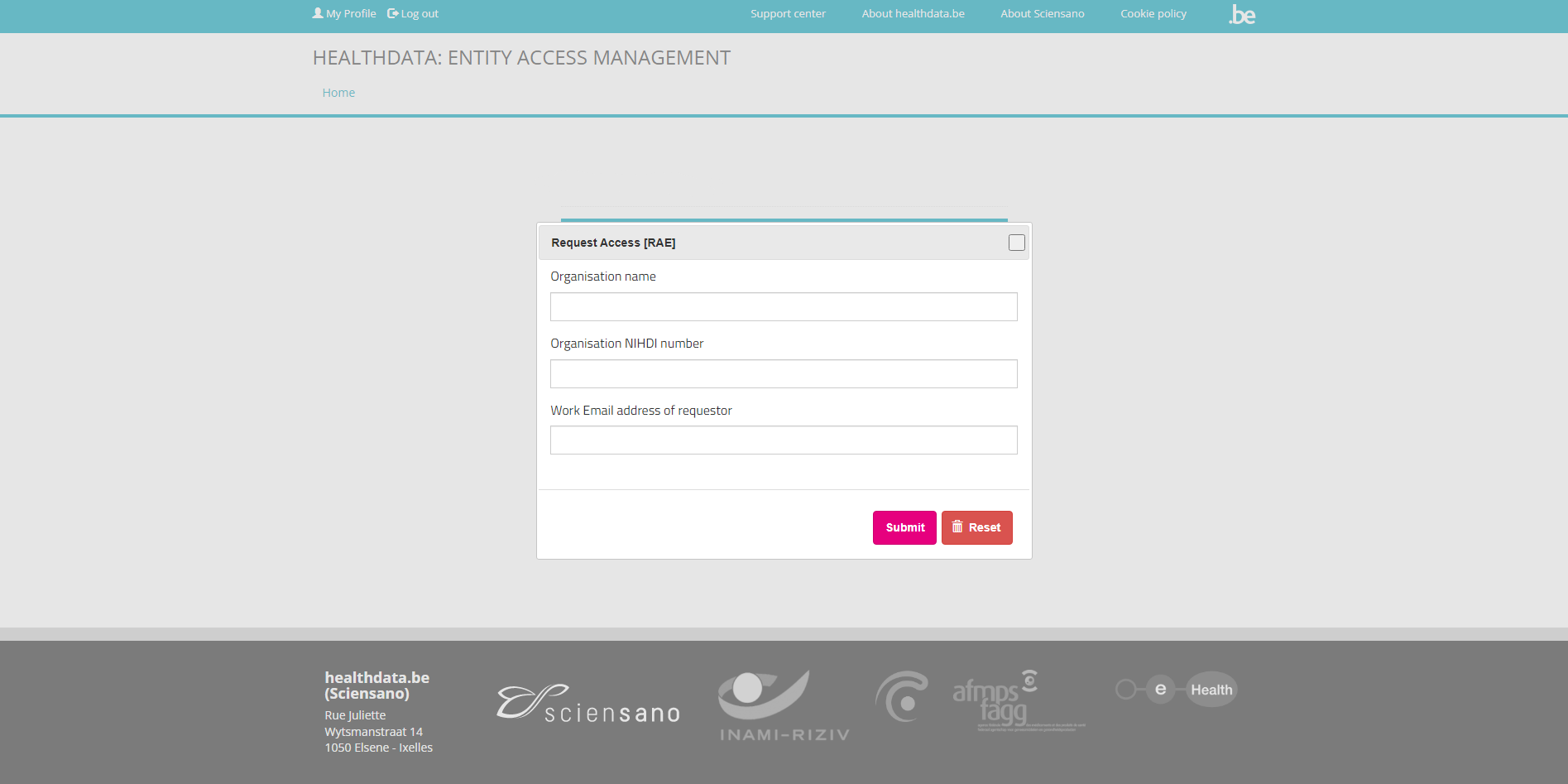Click the eHealth logo in footer
Image resolution: width=1568 pixels, height=784 pixels.
pyautogui.click(x=1176, y=689)
